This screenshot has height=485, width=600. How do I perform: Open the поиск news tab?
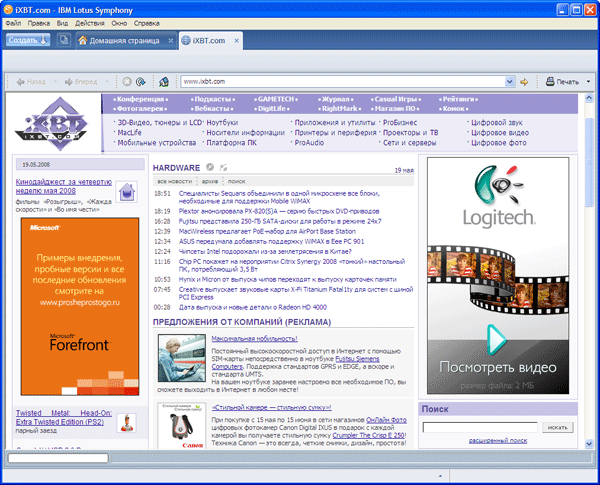[x=236, y=181]
